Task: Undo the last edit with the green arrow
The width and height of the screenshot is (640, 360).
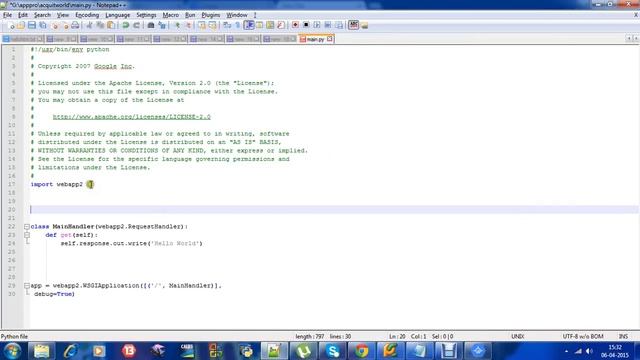Action: [126, 25]
